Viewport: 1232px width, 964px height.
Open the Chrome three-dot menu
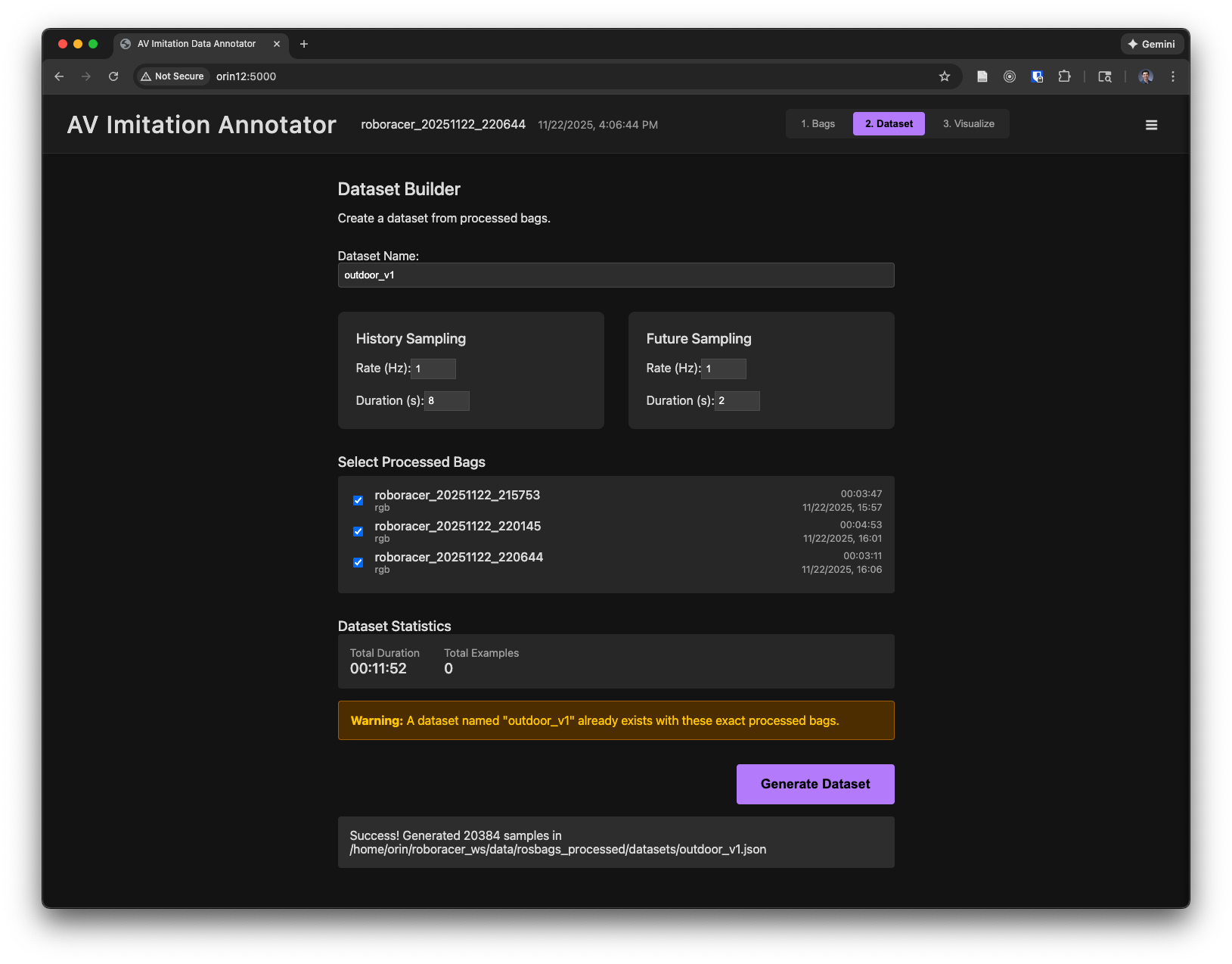[1172, 76]
